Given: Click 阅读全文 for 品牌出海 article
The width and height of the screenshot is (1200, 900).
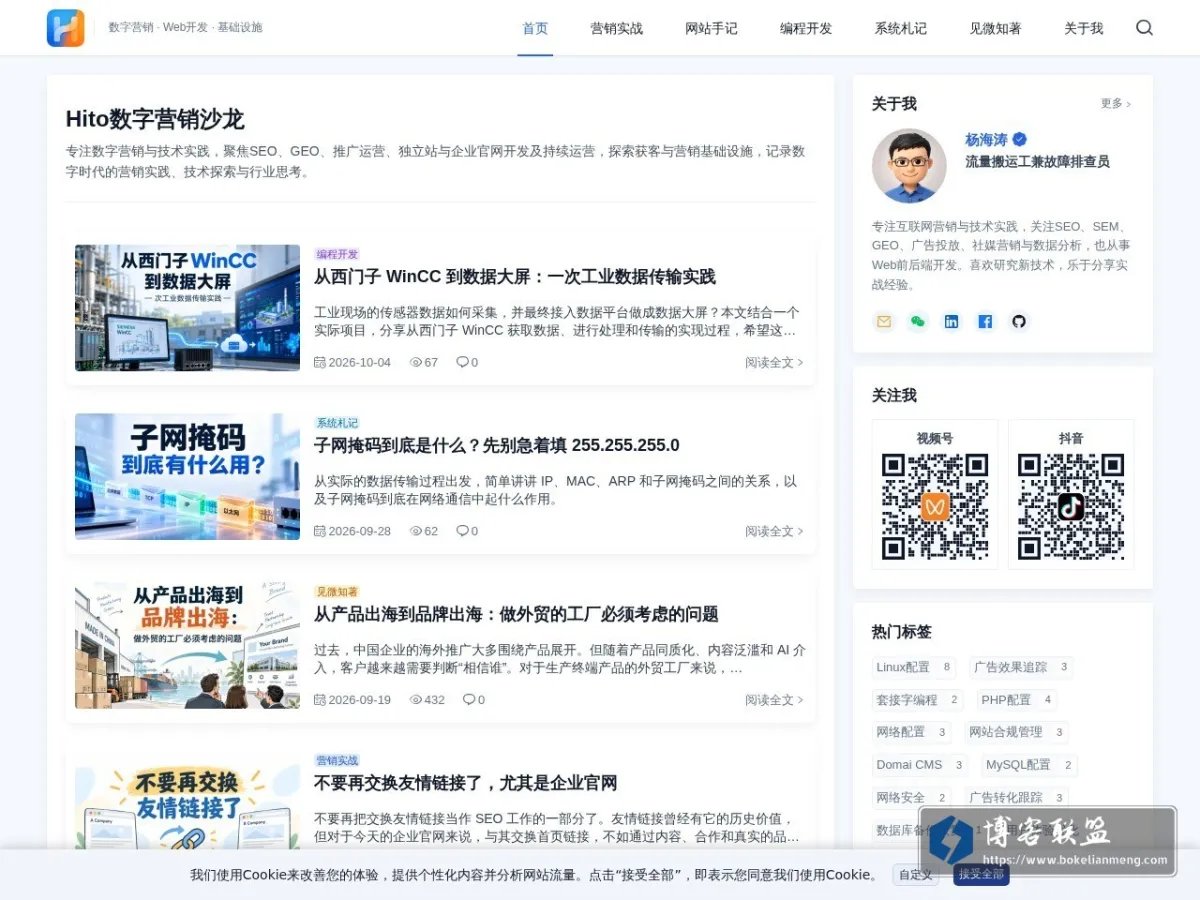Looking at the screenshot, I should pos(774,700).
